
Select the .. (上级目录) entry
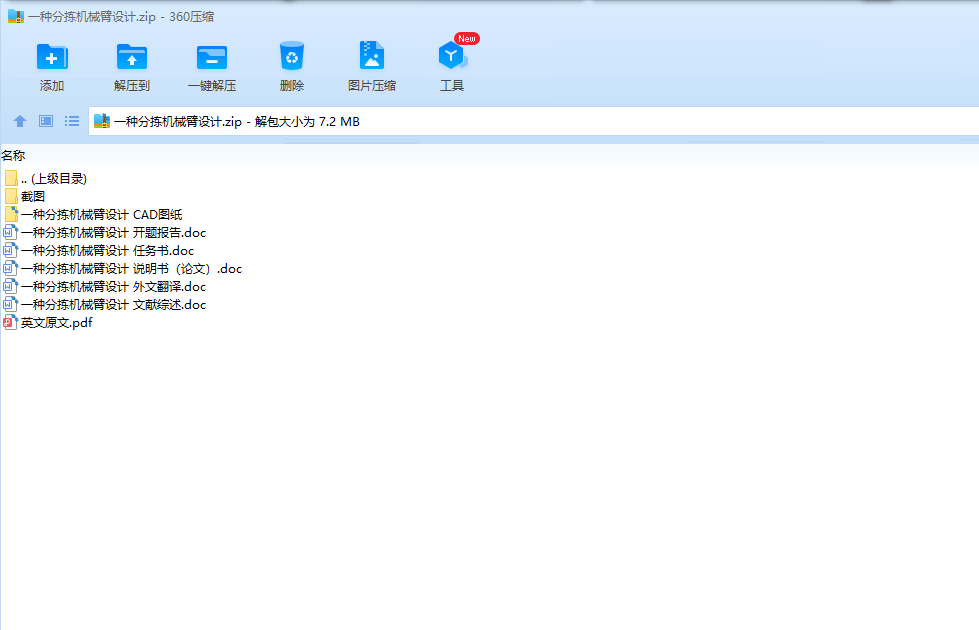54,179
